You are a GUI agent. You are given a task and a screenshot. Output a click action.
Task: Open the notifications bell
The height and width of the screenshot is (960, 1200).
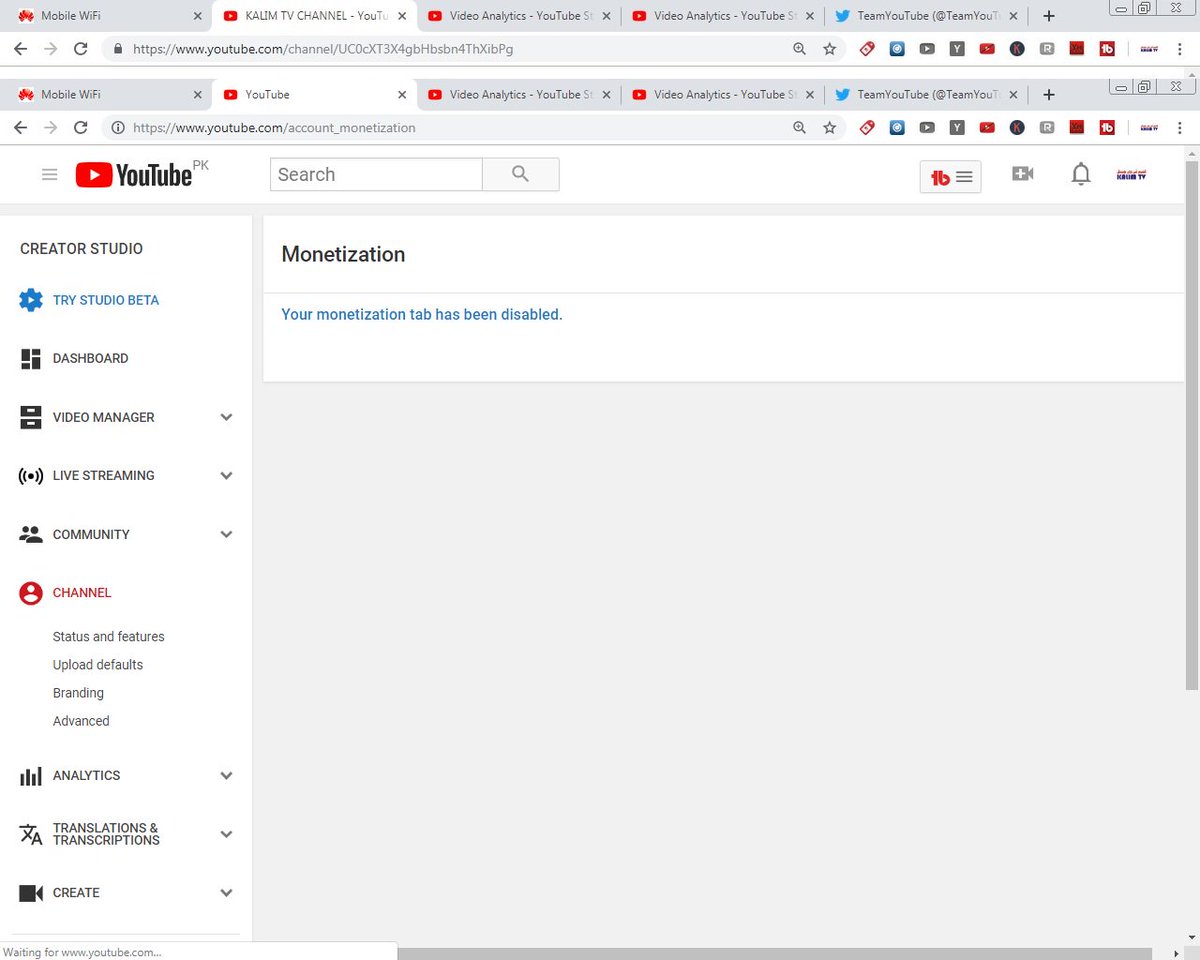coord(1080,175)
